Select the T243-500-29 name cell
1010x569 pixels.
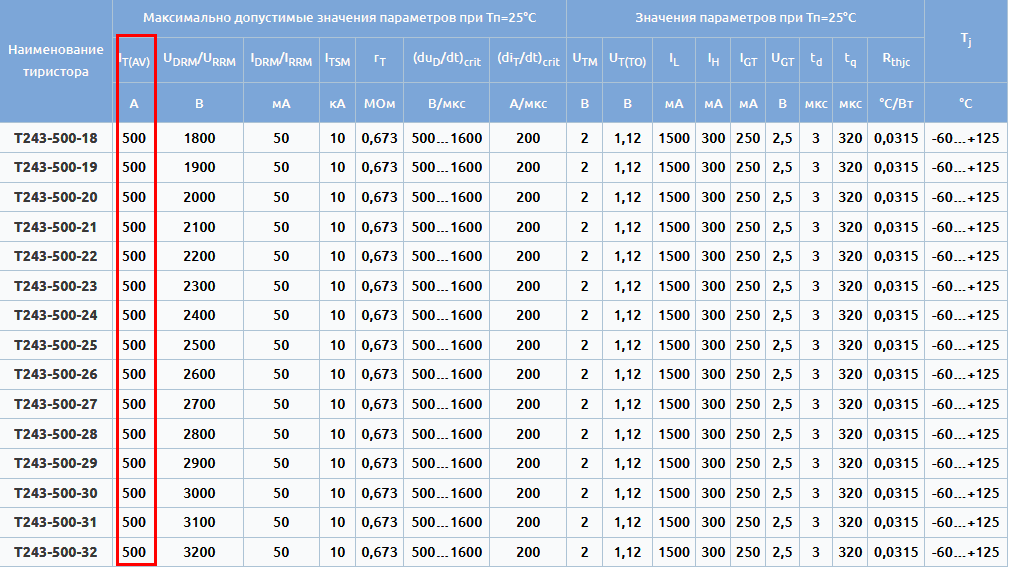[x=56, y=463]
